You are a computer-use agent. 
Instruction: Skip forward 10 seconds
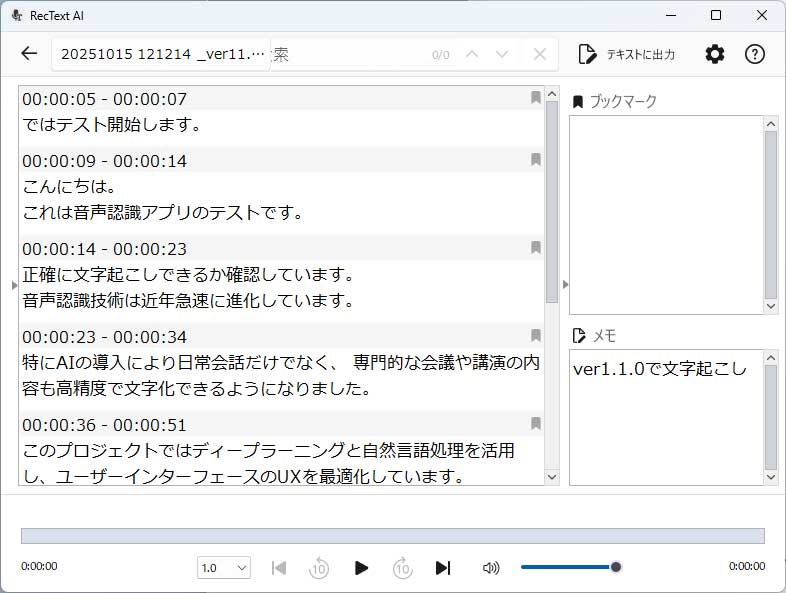[402, 568]
